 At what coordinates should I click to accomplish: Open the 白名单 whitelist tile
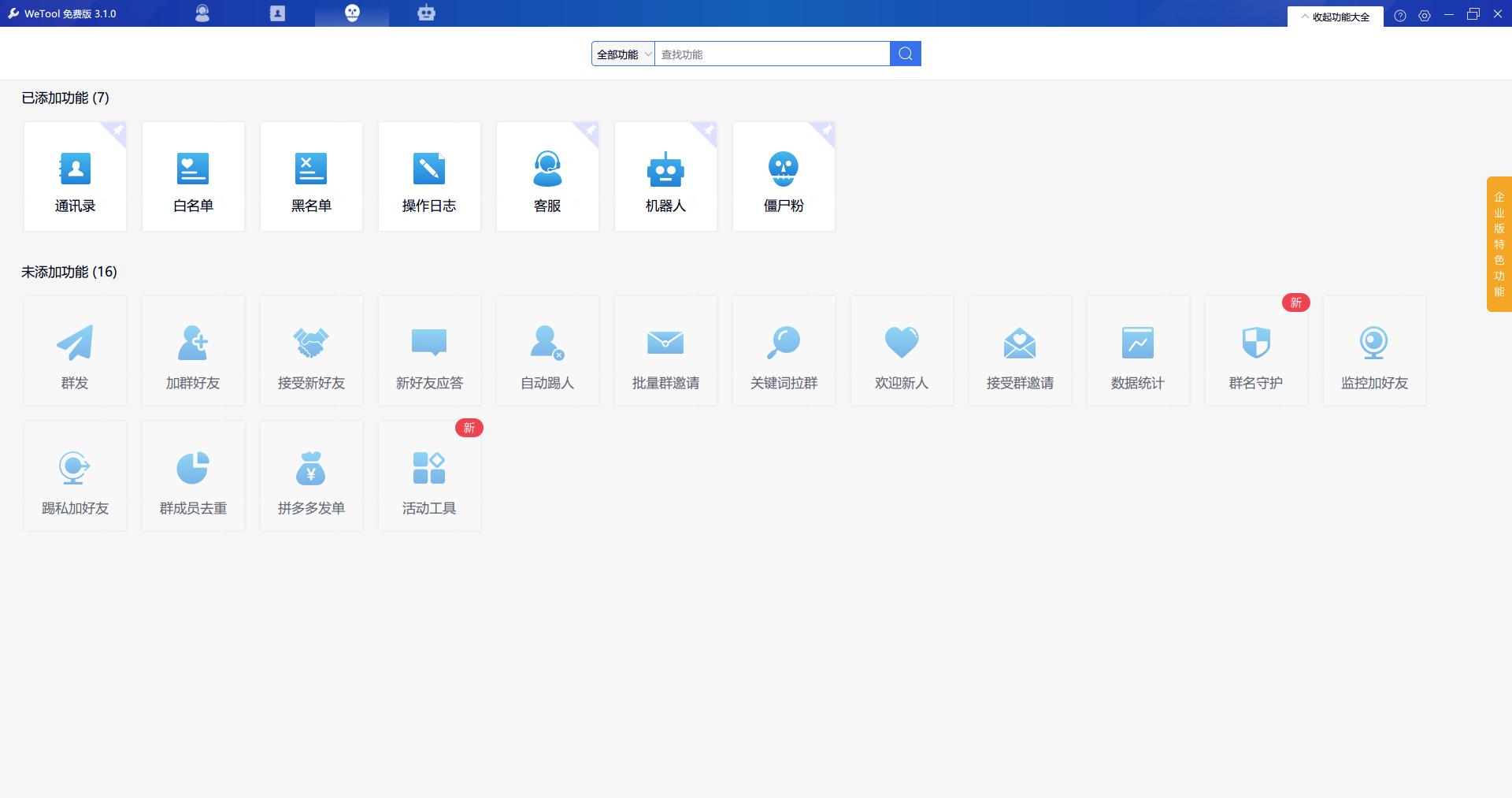point(193,177)
